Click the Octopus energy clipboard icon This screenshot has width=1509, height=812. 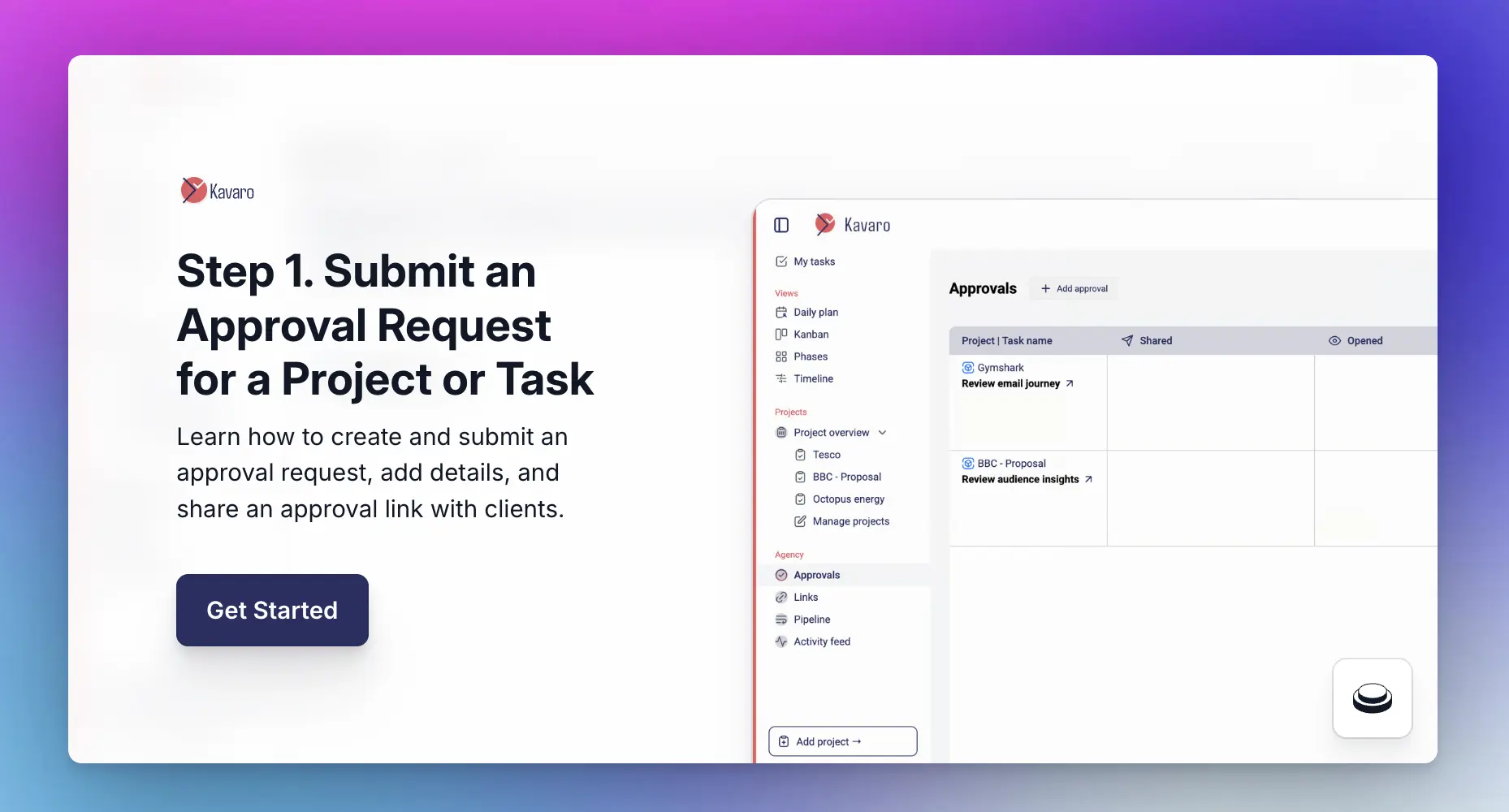[x=800, y=499]
